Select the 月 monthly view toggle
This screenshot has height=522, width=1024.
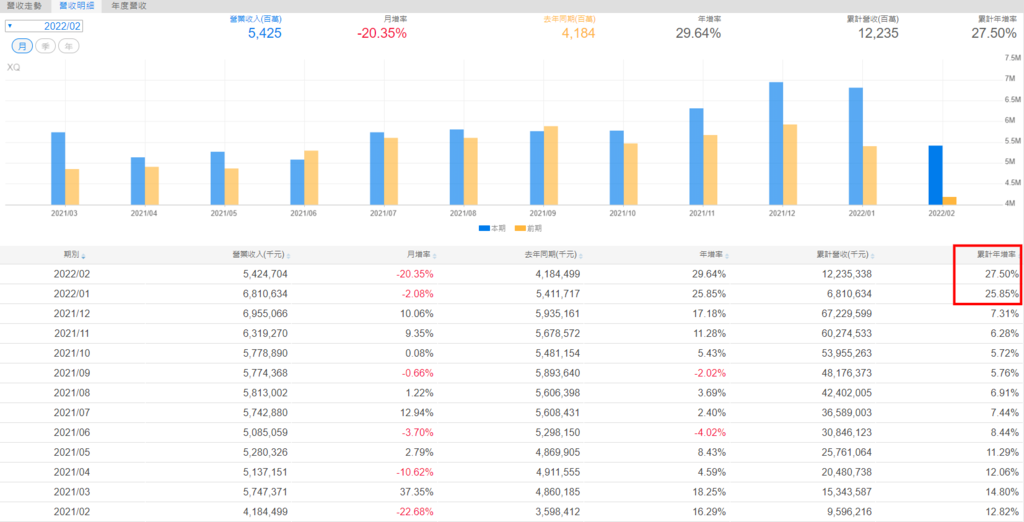pos(22,46)
